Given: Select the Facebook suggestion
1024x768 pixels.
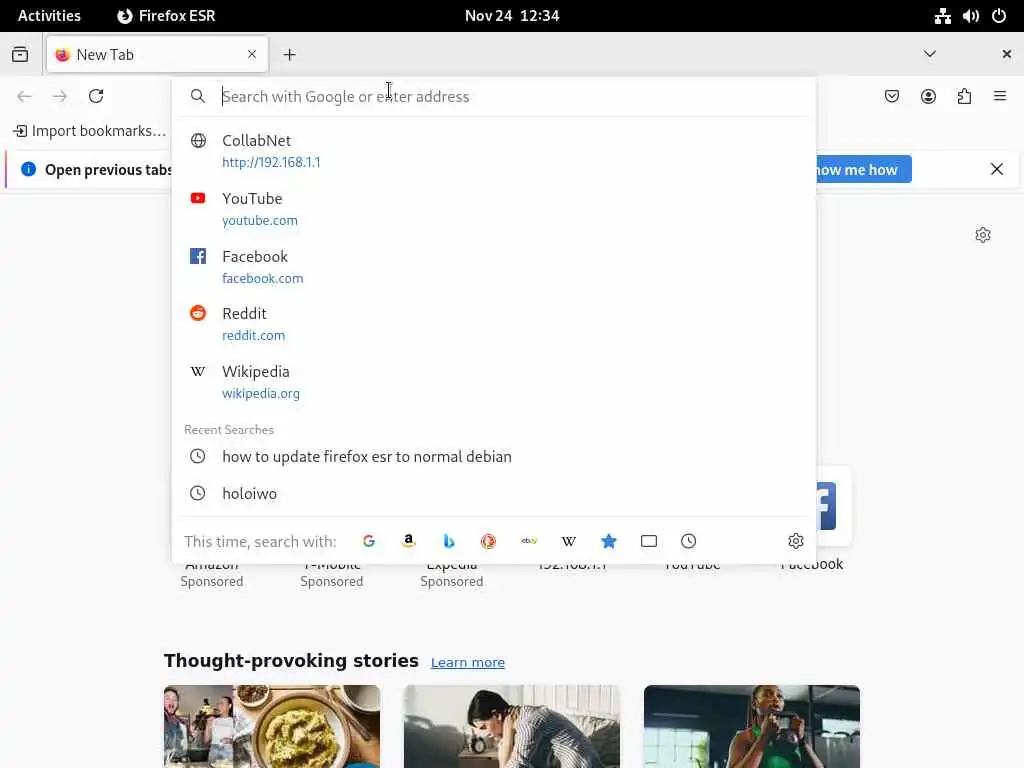Looking at the screenshot, I should (493, 266).
